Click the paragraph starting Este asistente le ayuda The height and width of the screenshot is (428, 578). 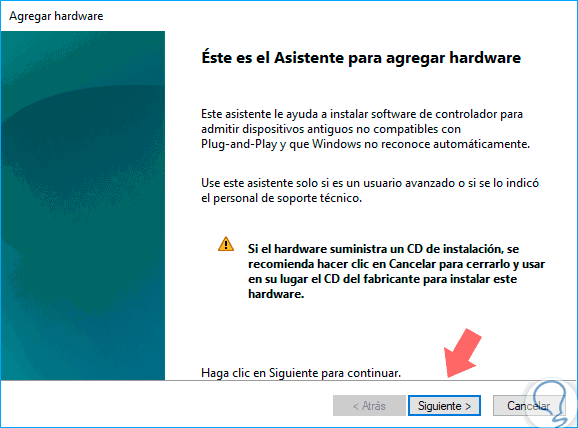pos(365,129)
